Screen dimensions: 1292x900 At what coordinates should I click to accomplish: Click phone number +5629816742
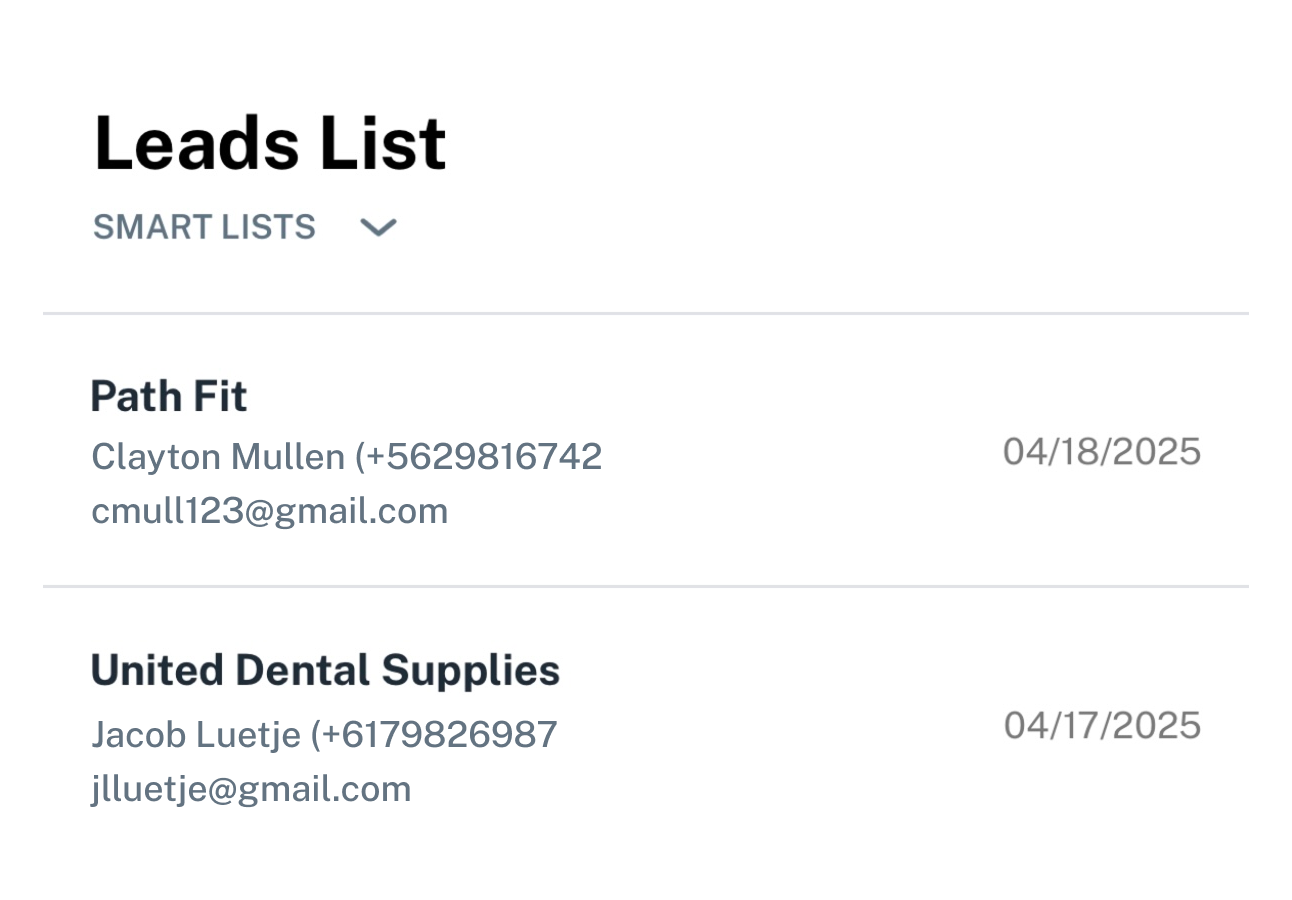pos(484,457)
